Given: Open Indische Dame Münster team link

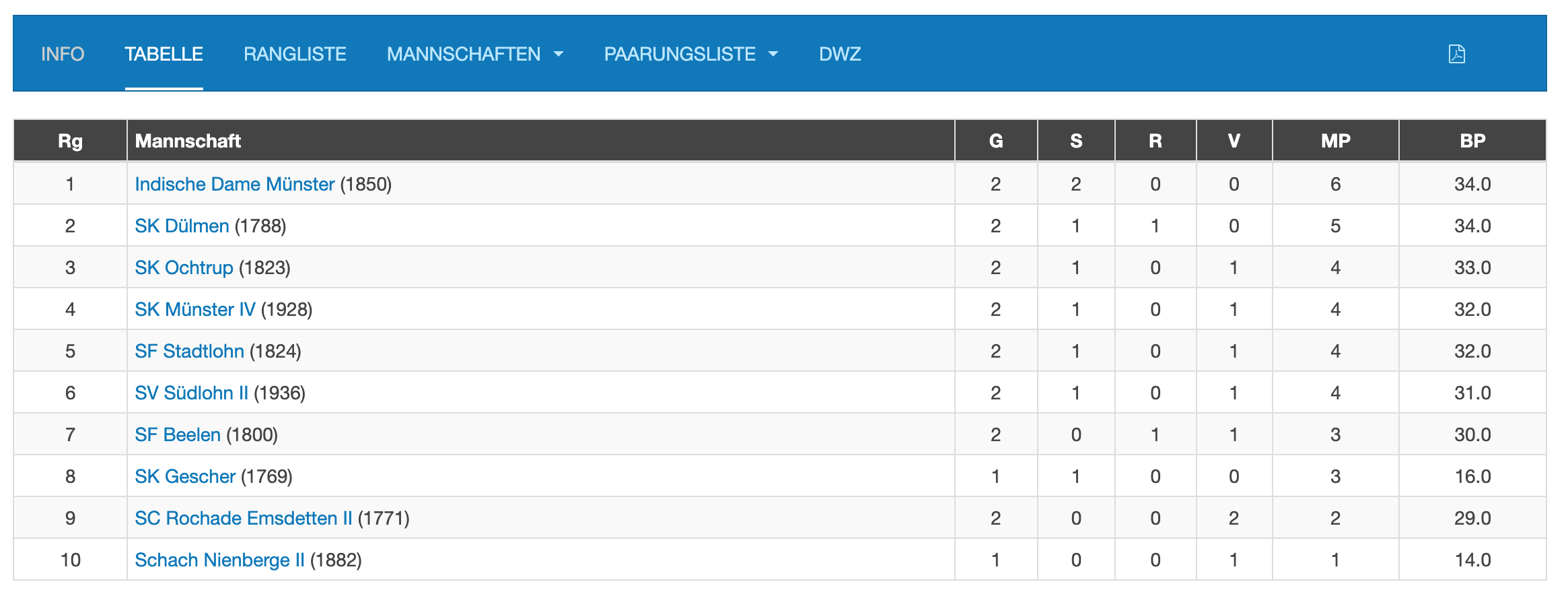Looking at the screenshot, I should pos(234,184).
